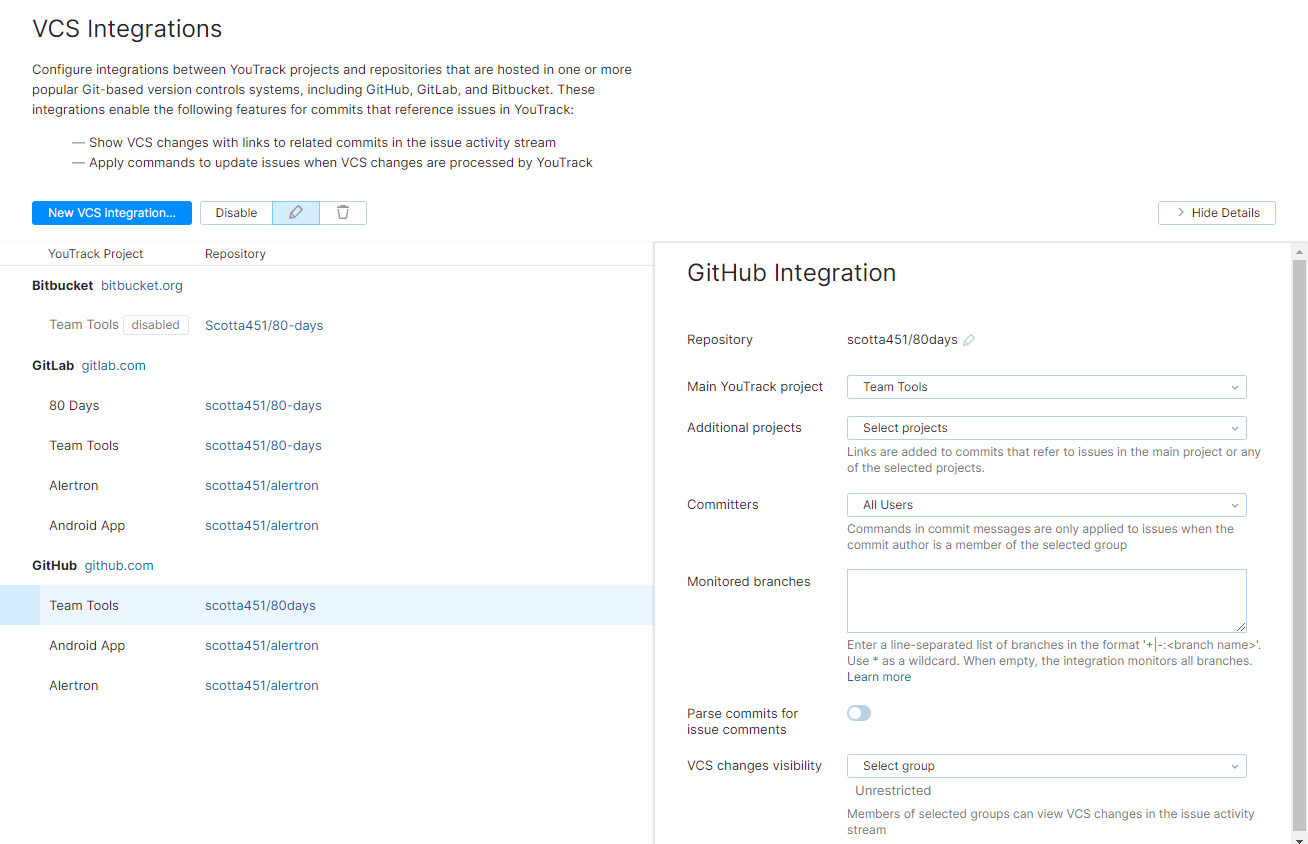Click New VCS integration button
This screenshot has height=844, width=1308.
coord(112,213)
